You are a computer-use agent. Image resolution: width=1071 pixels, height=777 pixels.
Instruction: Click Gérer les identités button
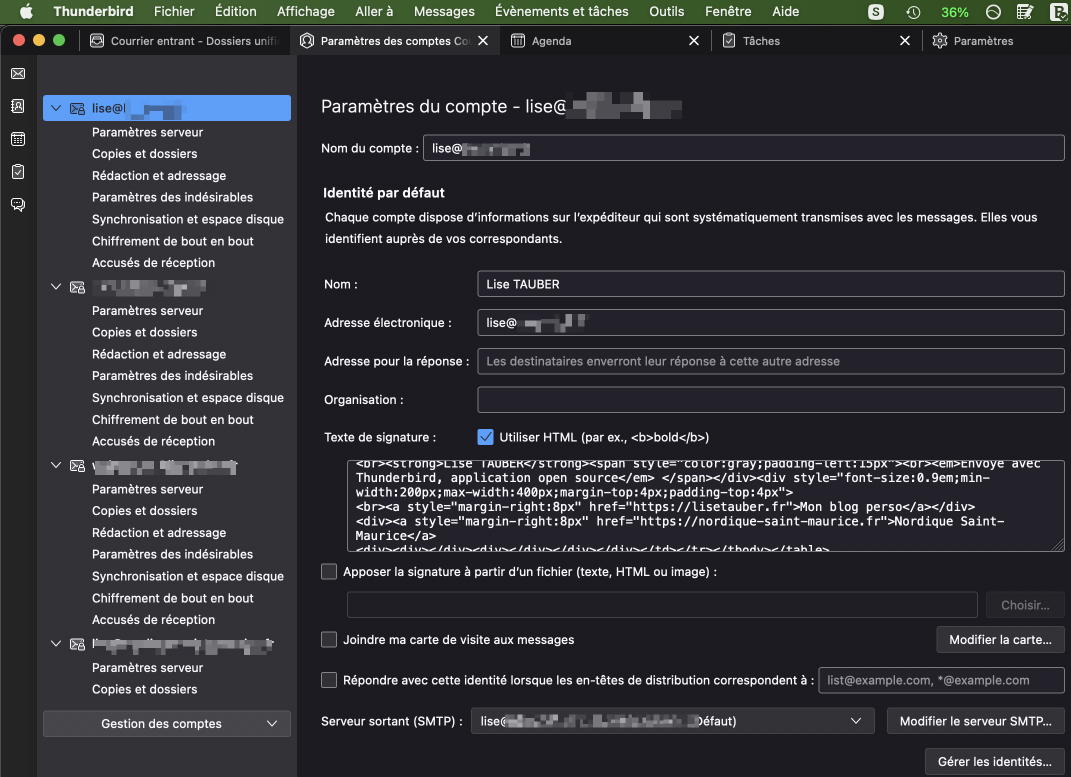click(994, 761)
